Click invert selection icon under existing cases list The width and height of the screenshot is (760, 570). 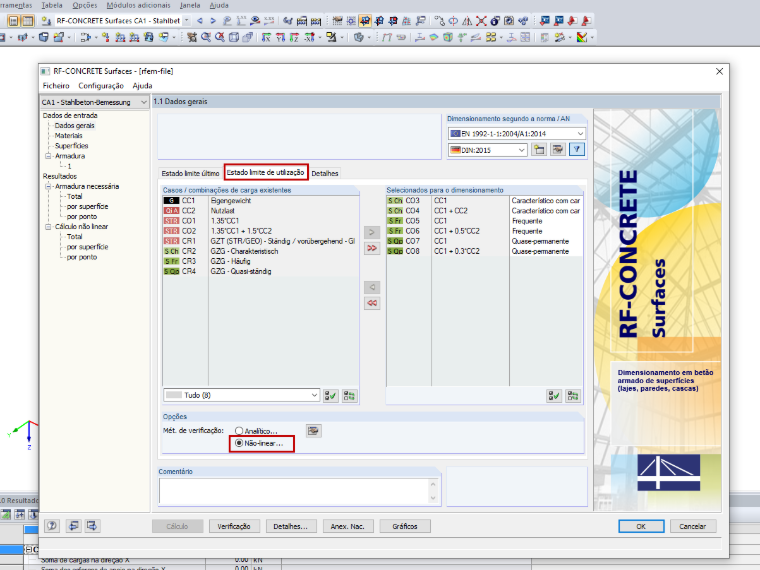(349, 396)
